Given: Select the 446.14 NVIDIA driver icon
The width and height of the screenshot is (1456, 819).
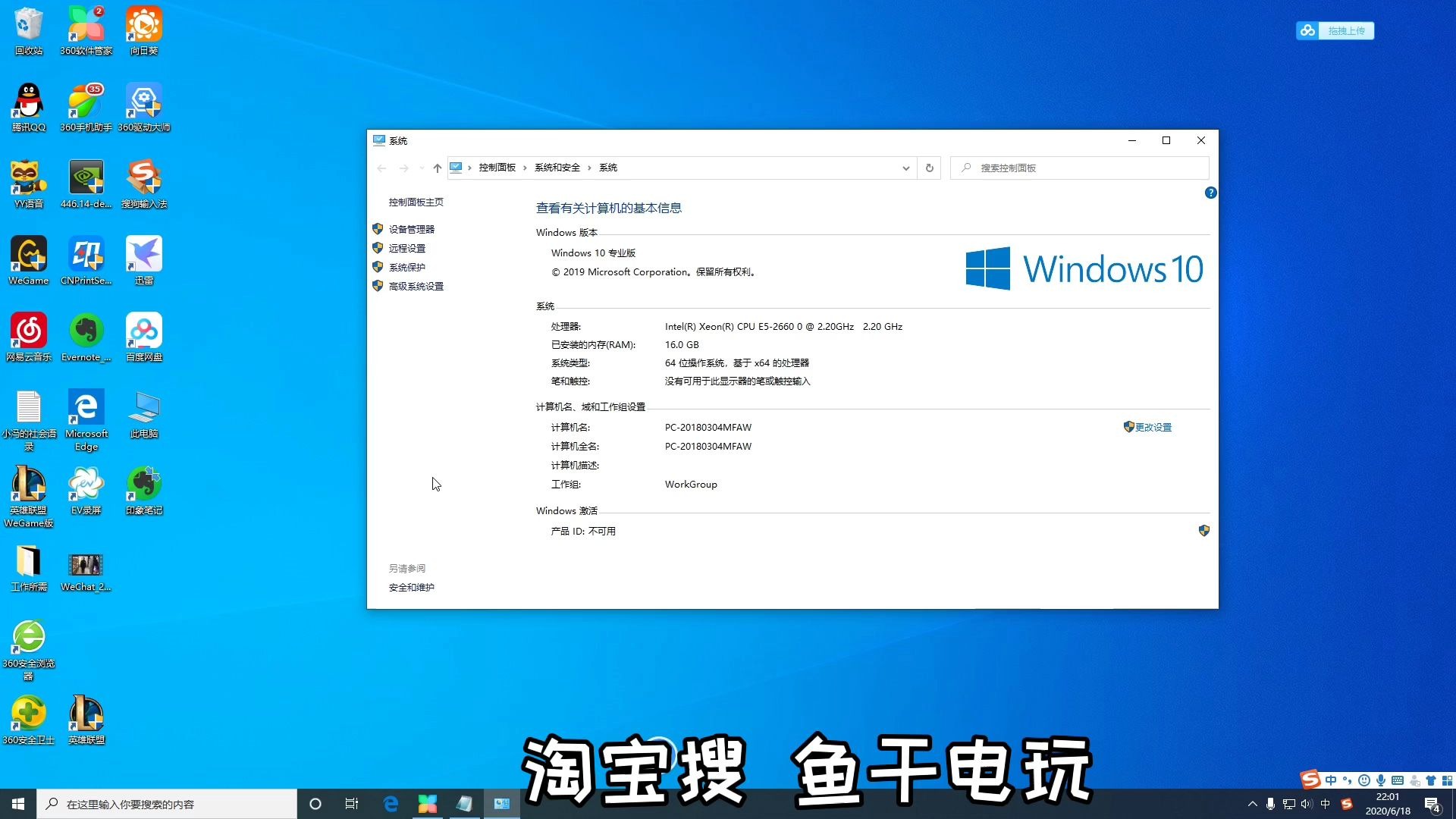Looking at the screenshot, I should (x=86, y=184).
